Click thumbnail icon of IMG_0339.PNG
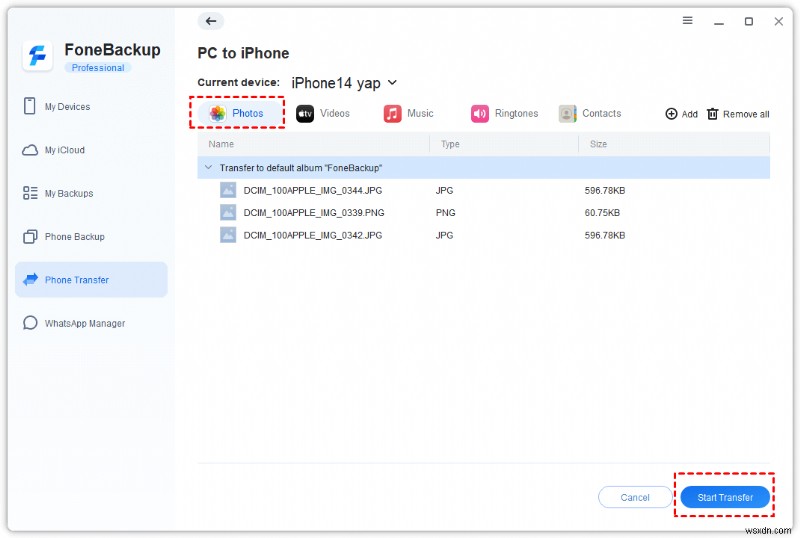 tap(228, 212)
